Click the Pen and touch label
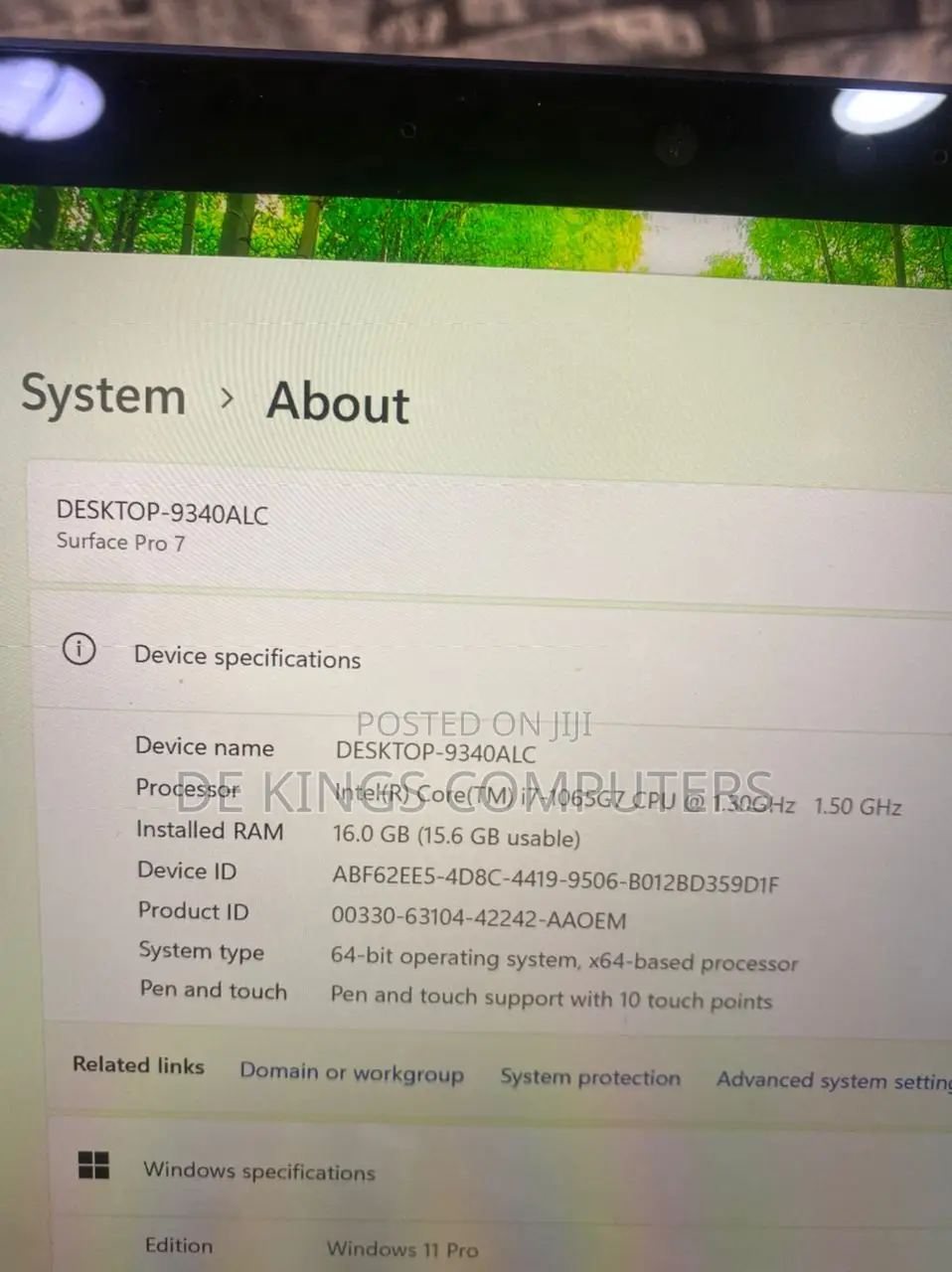The image size is (952, 1272). point(214,991)
